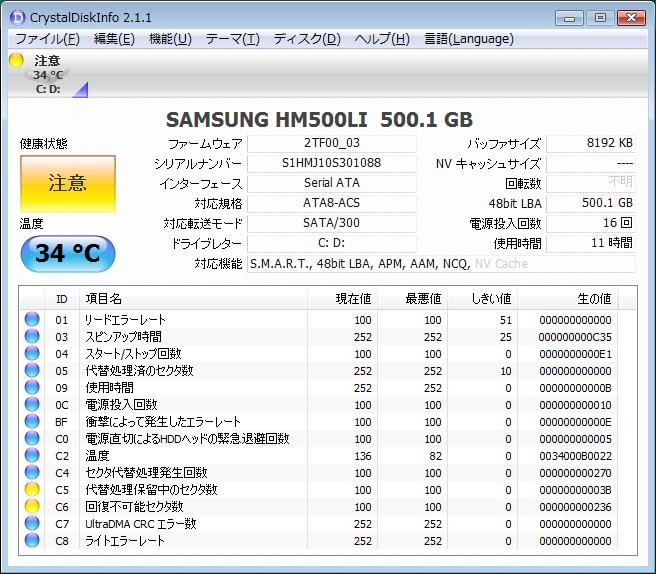Click the ID column header

(x=62, y=299)
